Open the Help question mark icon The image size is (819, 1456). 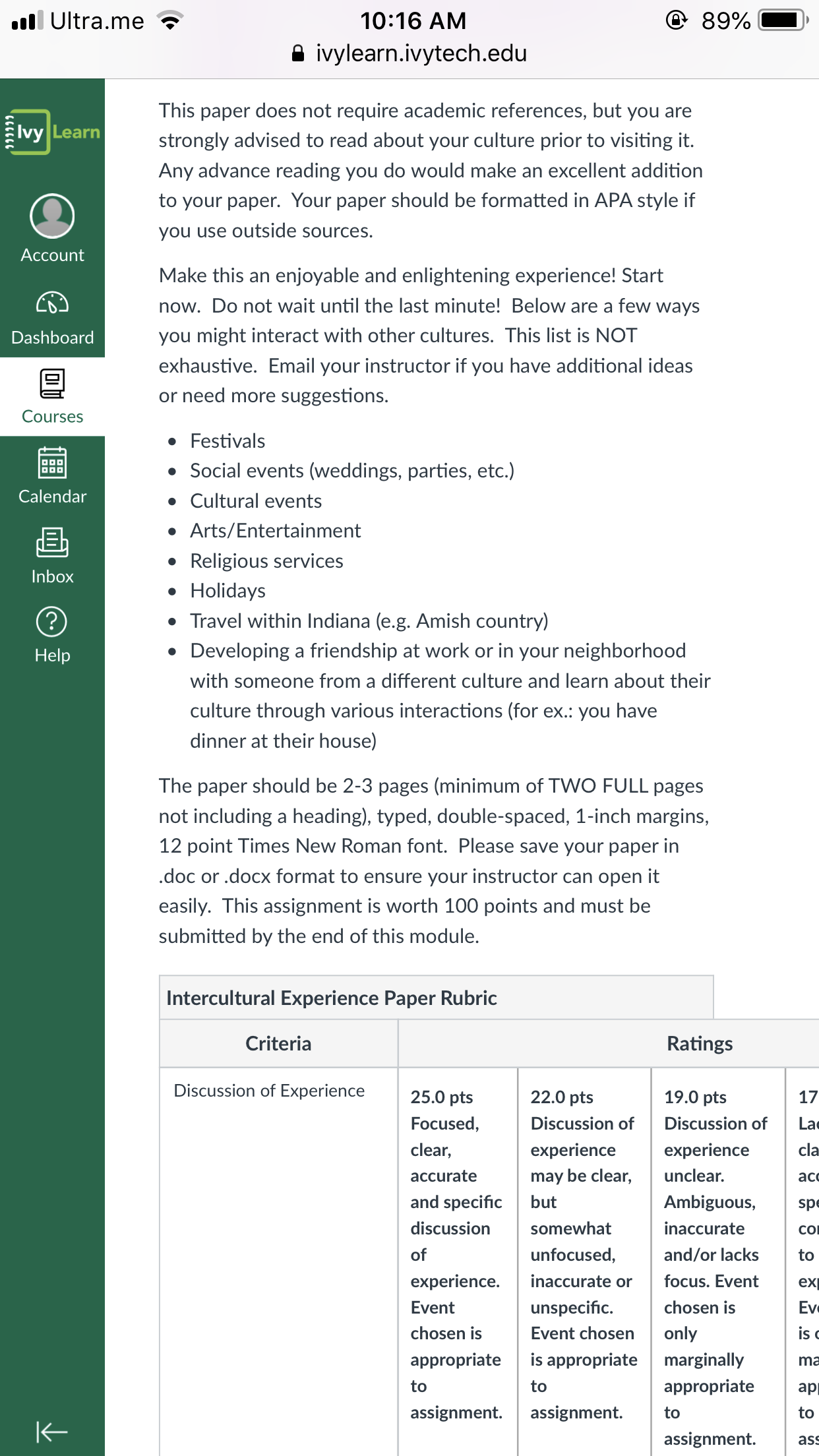click(x=52, y=621)
